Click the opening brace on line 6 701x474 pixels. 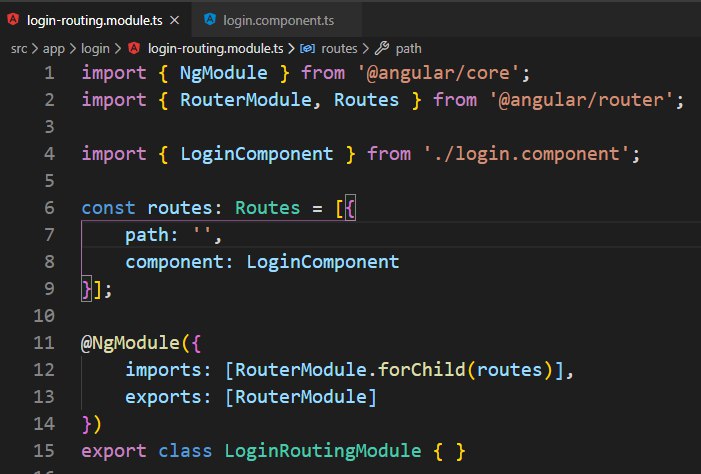pos(350,208)
